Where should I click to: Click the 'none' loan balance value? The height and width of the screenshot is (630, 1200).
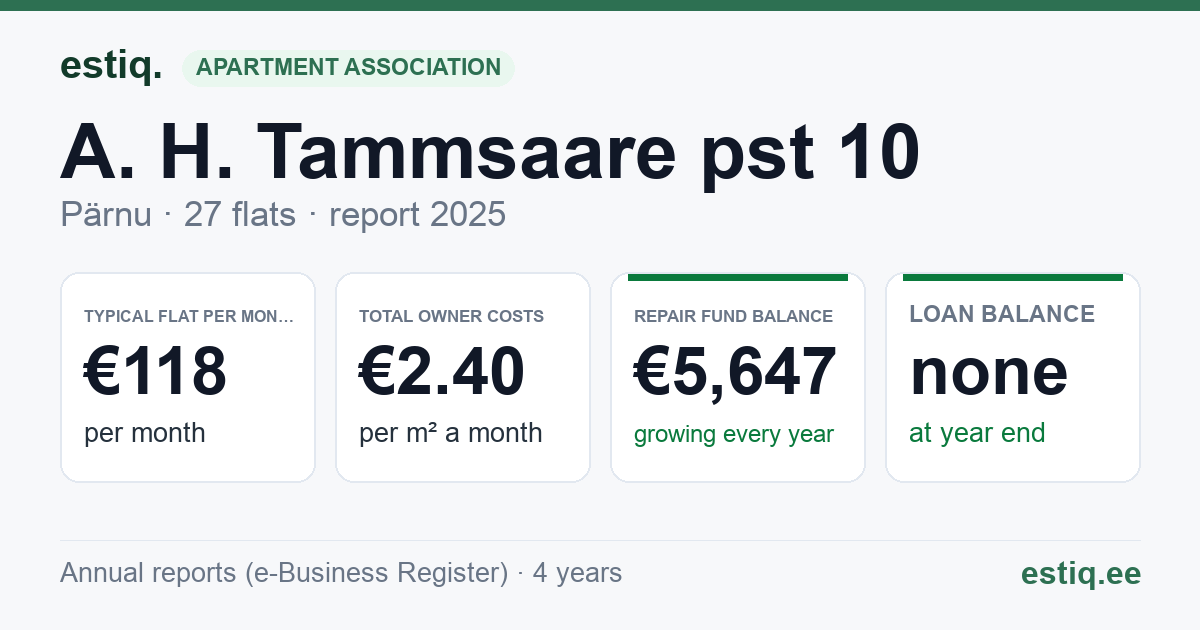click(989, 371)
